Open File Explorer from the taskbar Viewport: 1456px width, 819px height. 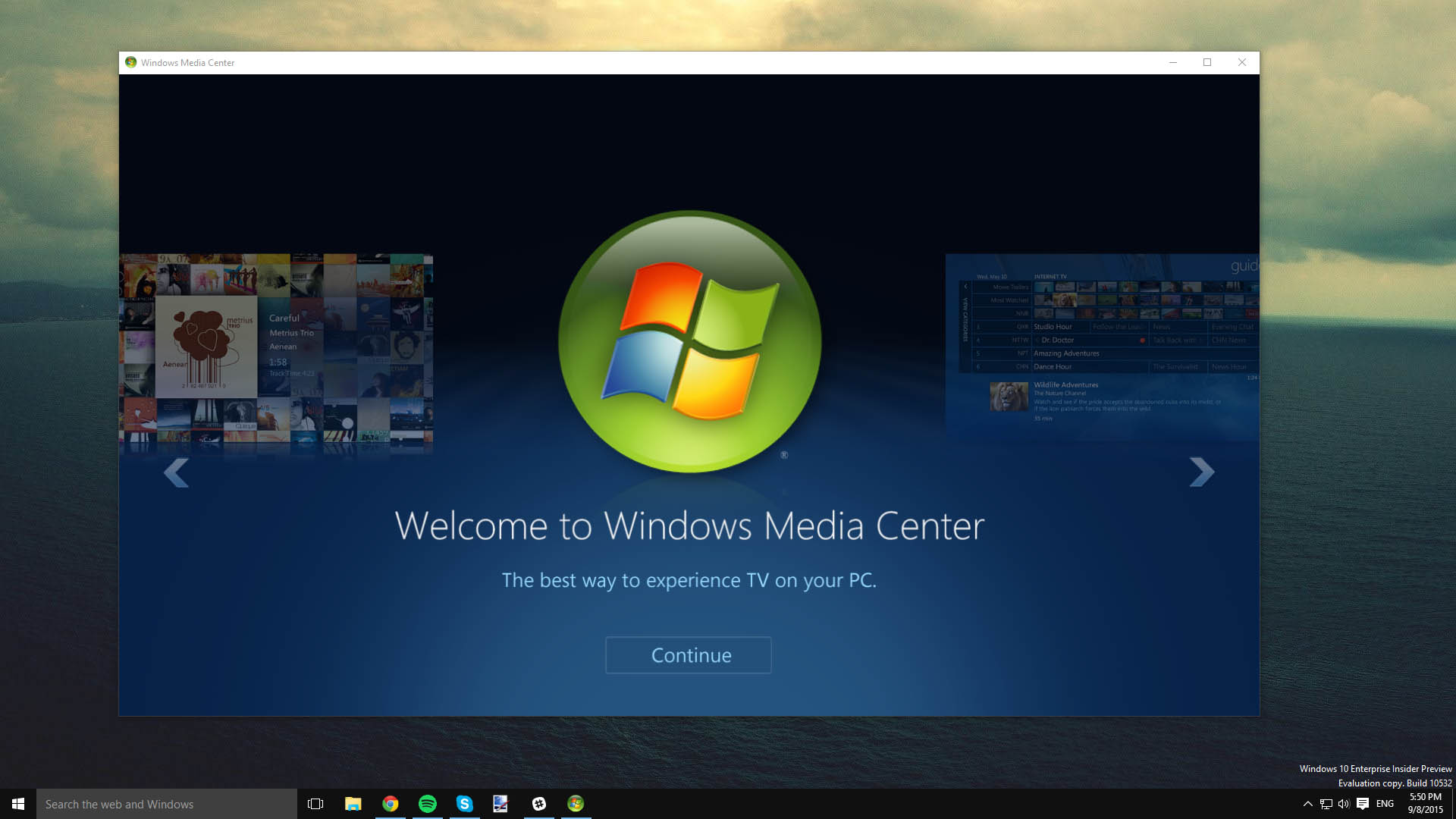coord(353,804)
